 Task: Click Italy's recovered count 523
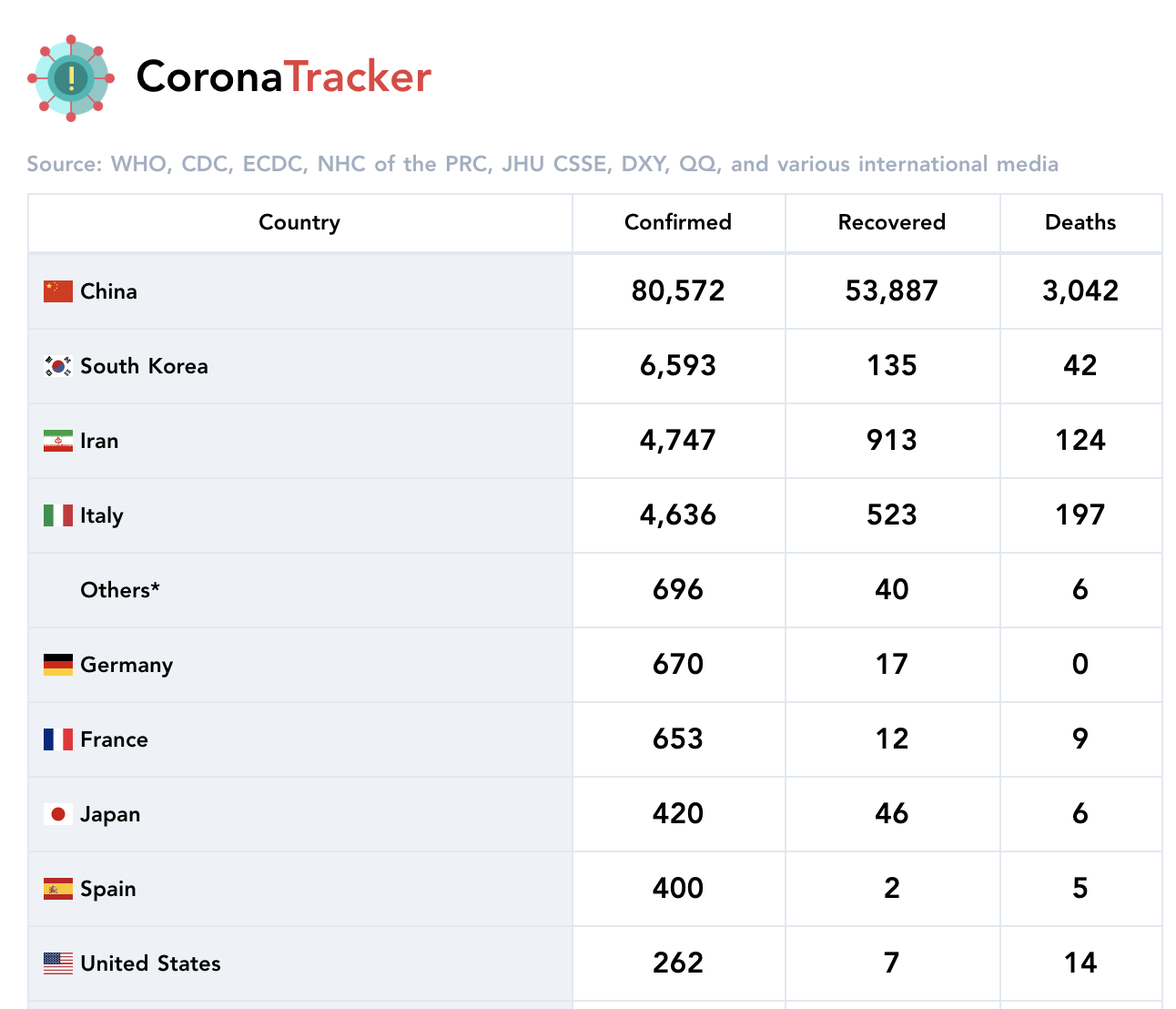click(x=892, y=515)
